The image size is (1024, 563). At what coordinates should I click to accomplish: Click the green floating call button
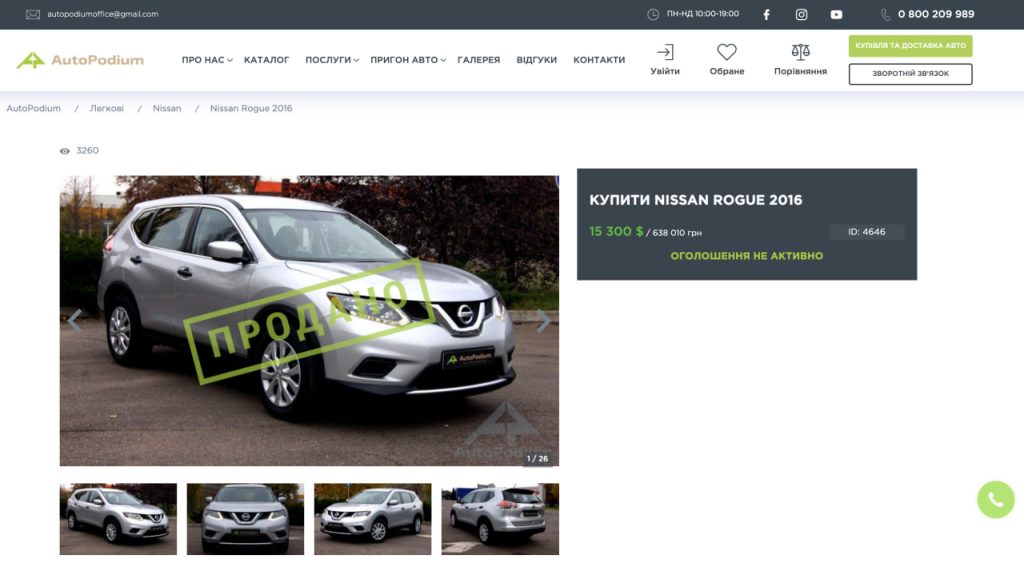coord(995,500)
